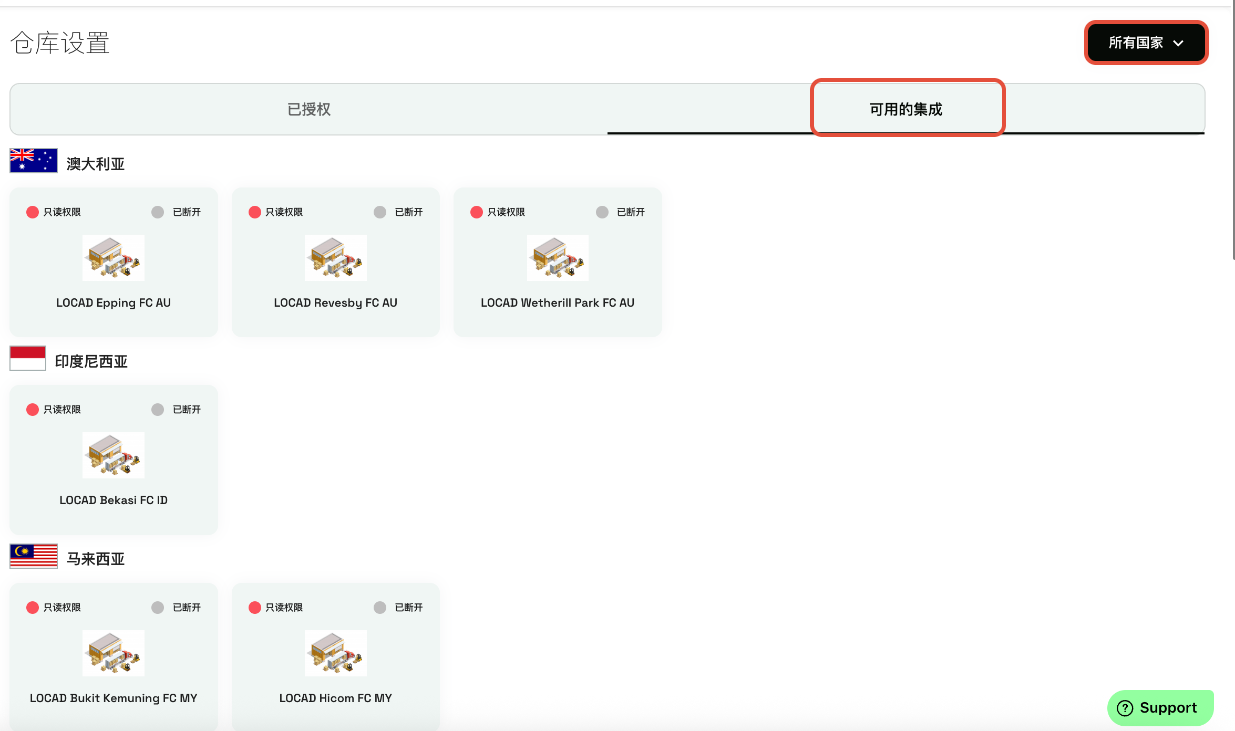Select the LOCAD Wetherill Park FC AU name

(558, 303)
